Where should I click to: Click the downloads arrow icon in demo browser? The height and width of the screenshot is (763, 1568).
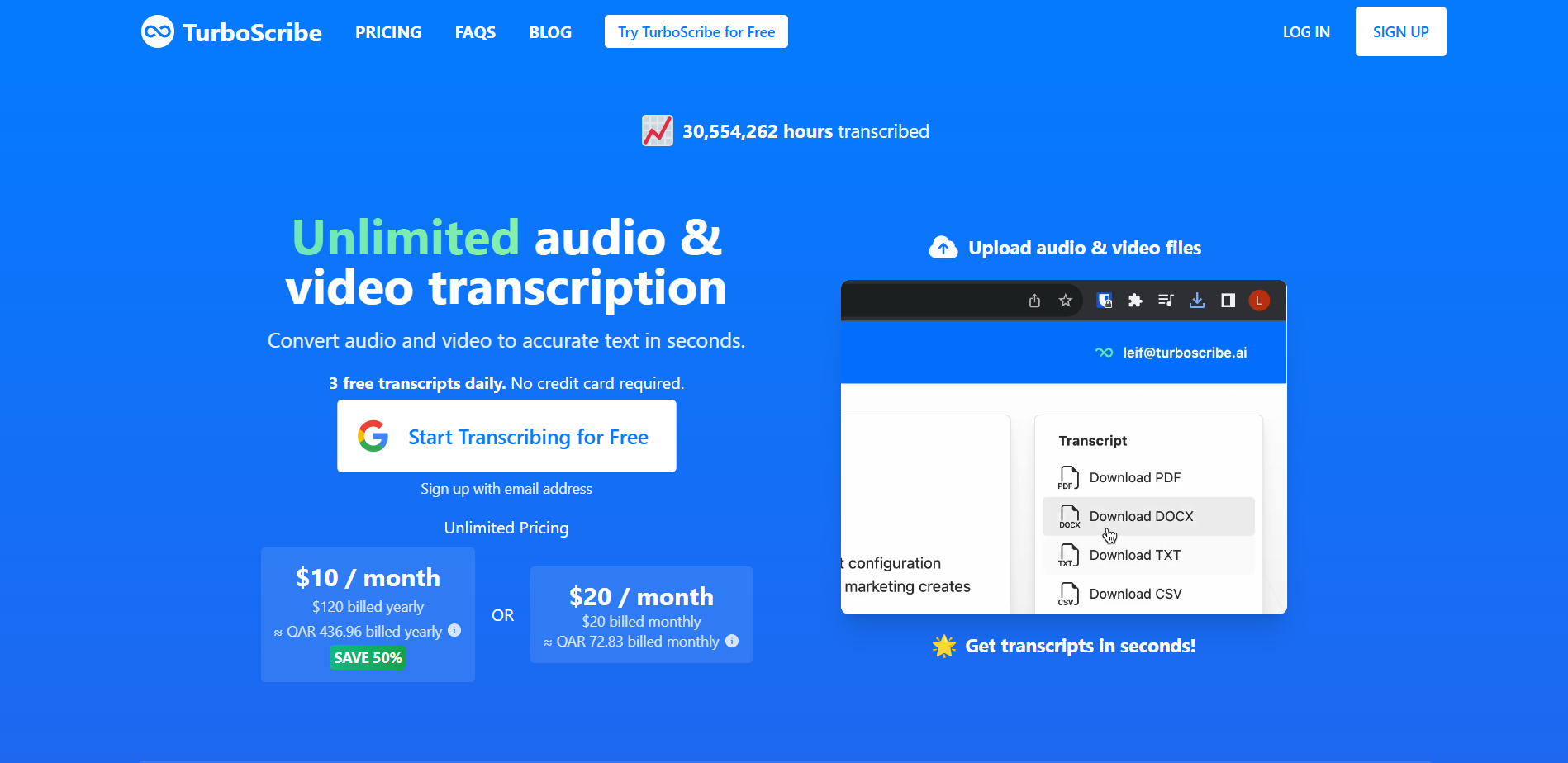(x=1197, y=301)
